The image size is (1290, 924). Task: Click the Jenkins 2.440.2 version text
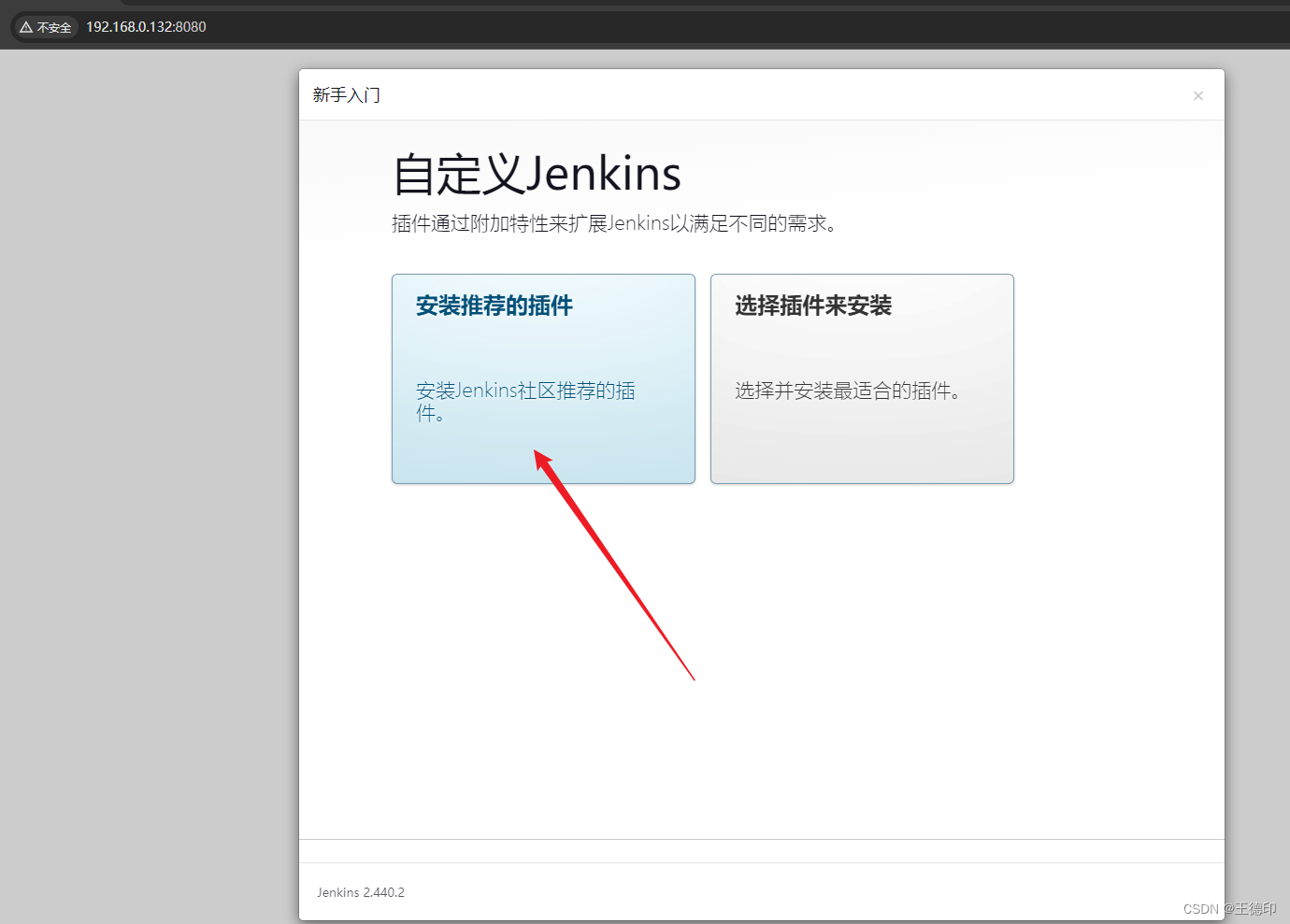click(361, 892)
